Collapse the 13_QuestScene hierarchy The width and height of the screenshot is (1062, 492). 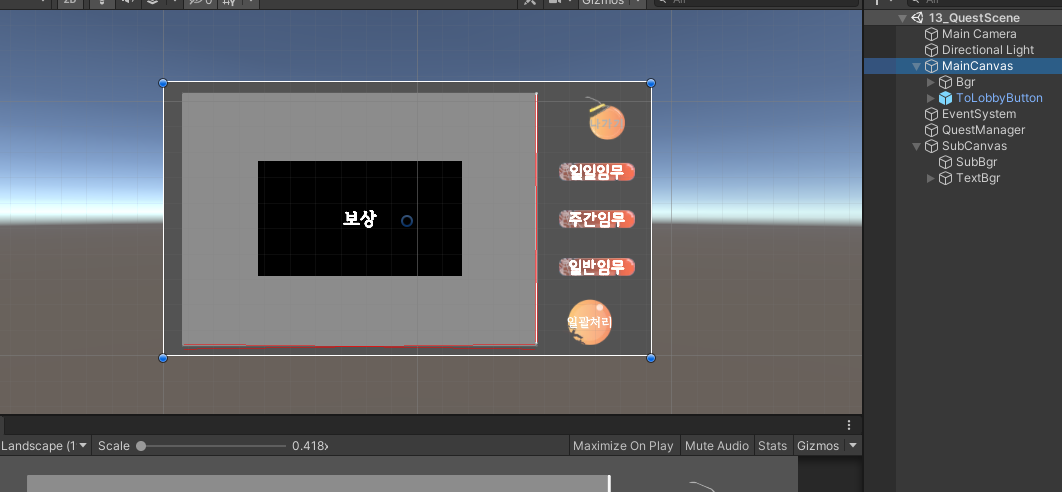pos(902,18)
